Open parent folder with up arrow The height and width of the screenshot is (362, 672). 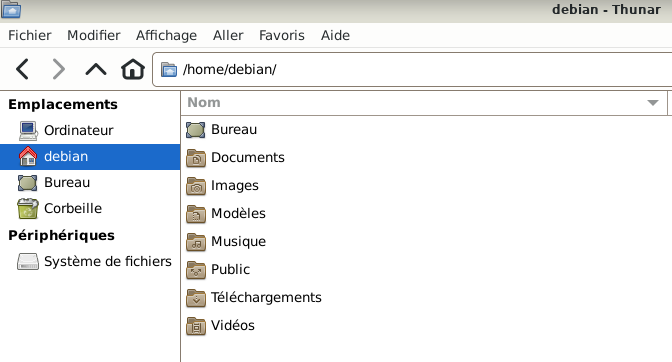click(x=96, y=69)
